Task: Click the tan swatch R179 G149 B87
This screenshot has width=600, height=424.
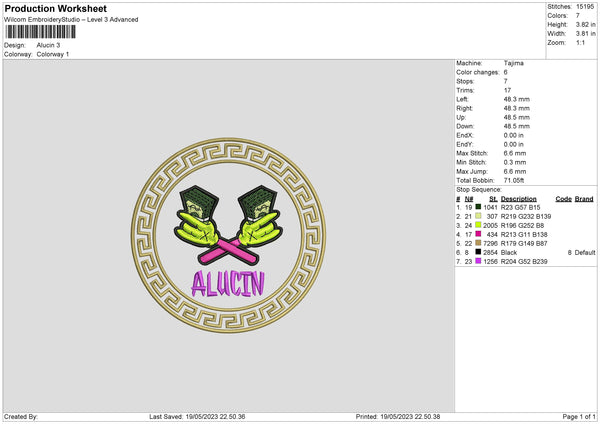Action: point(478,243)
